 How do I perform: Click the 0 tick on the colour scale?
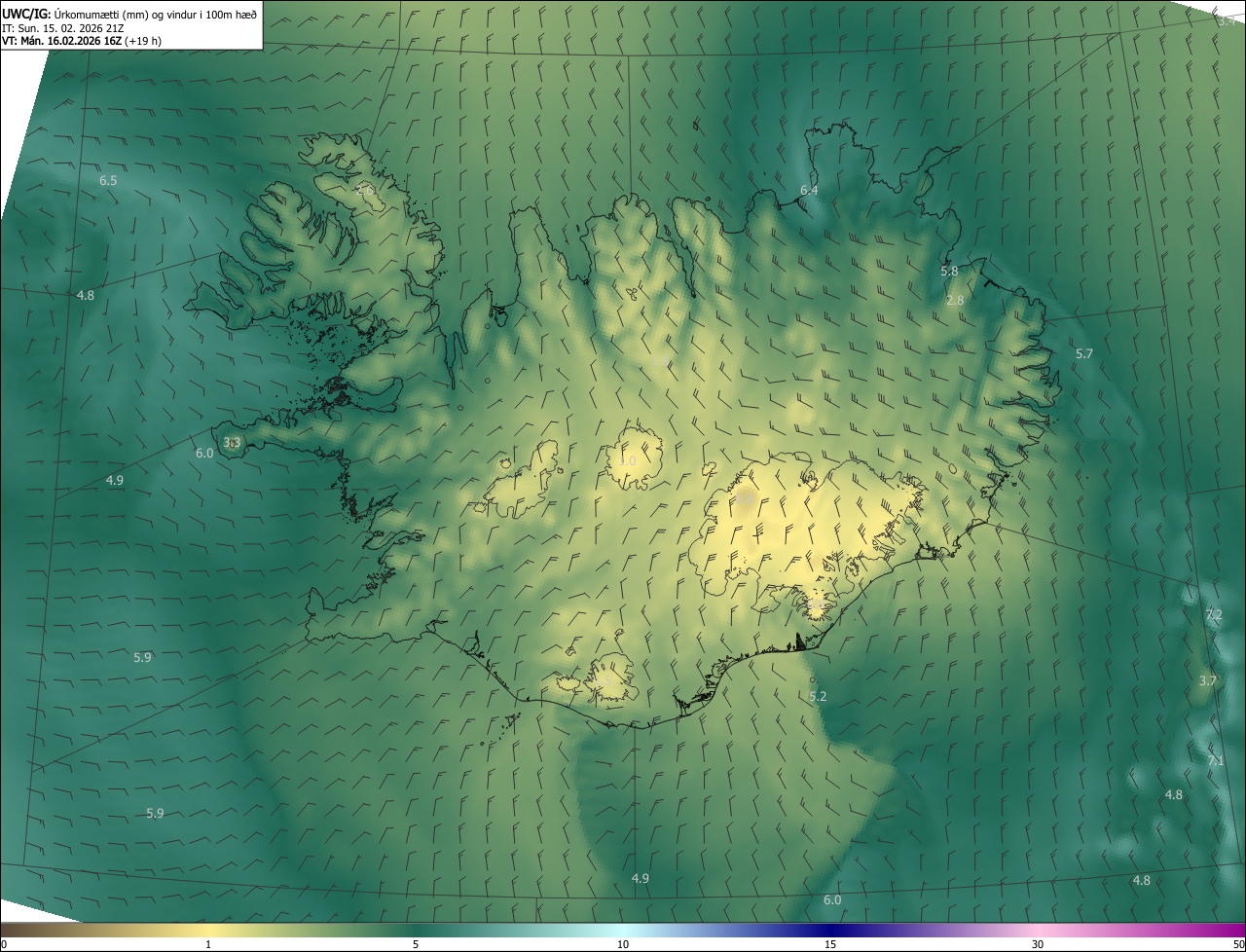click(x=4, y=945)
